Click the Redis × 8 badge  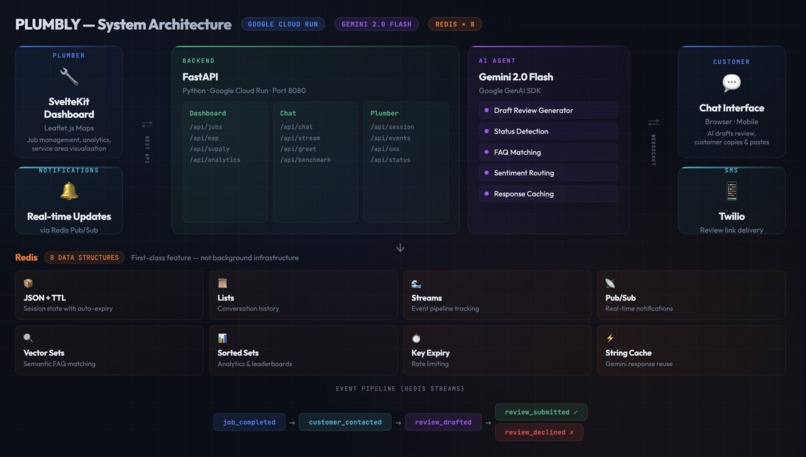click(x=455, y=24)
